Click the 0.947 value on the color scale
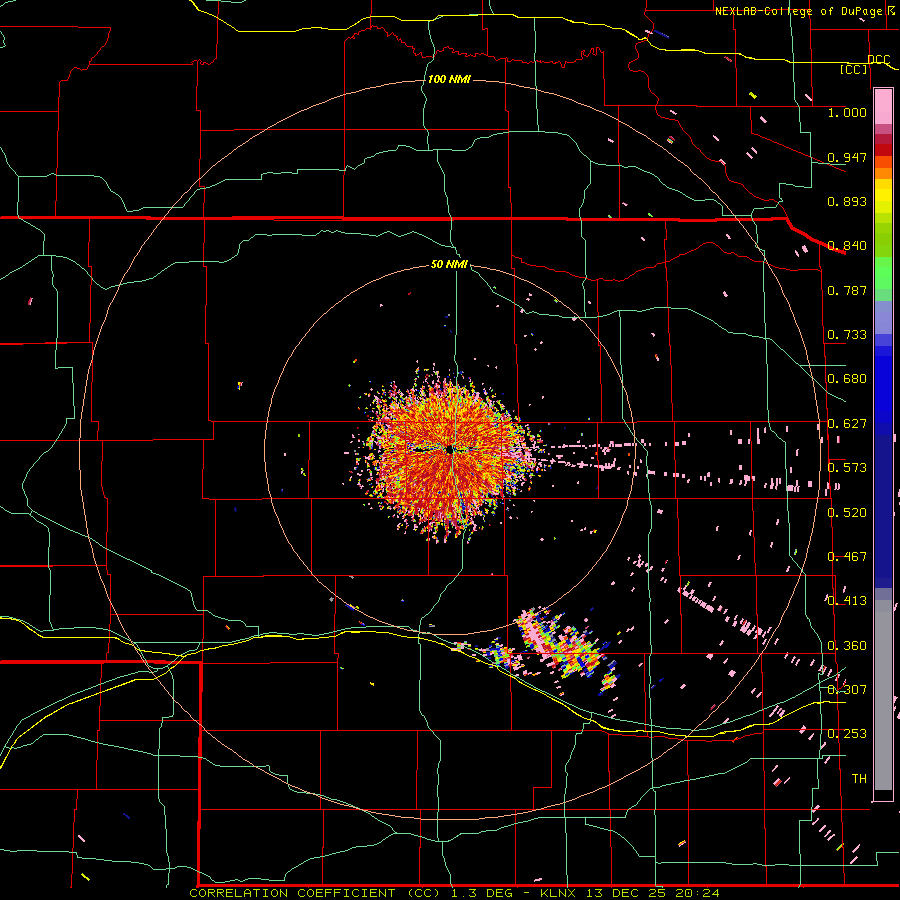Screen dimensions: 900x900 click(847, 157)
